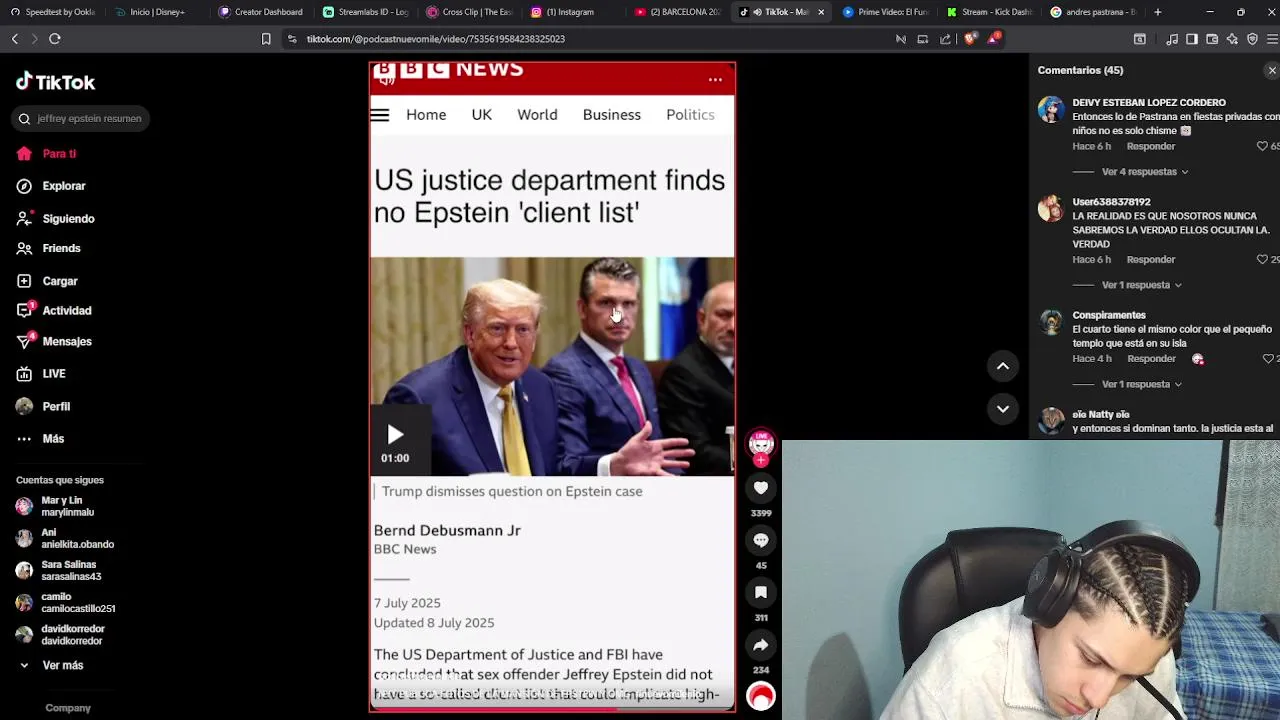This screenshot has width=1280, height=720.
Task: Open Brave Shields lion icon
Action: click(x=970, y=39)
